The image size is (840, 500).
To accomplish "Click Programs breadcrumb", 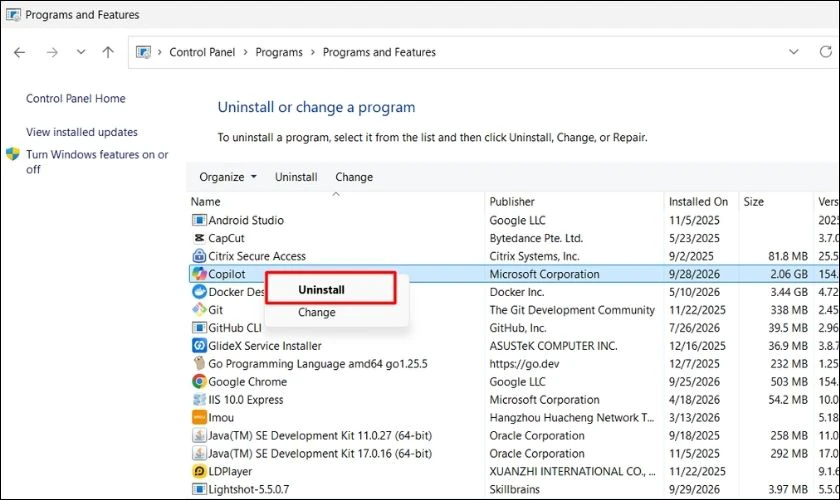I will click(279, 52).
